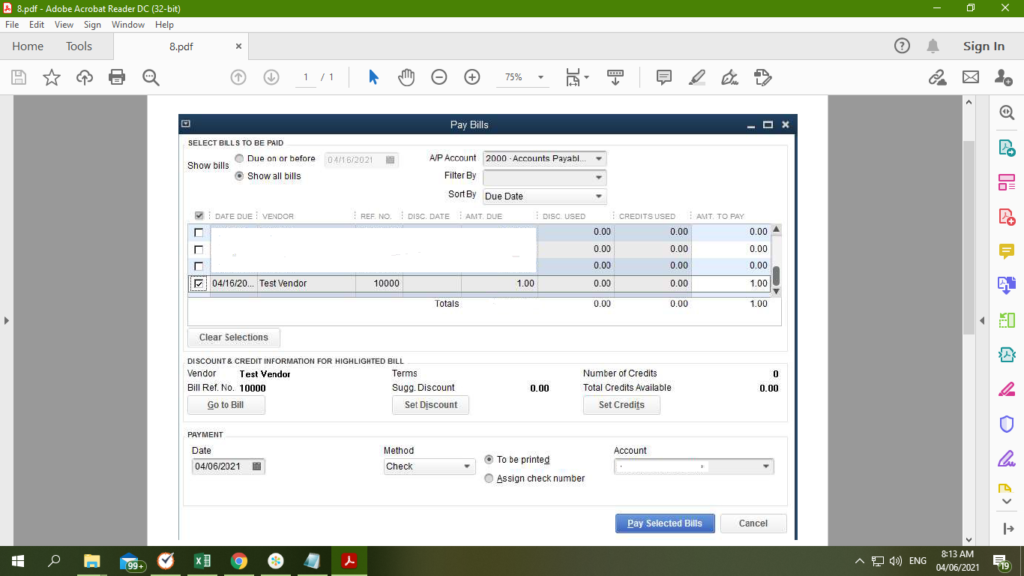The width and height of the screenshot is (1024, 576).
Task: Open the sticky note Comment tool
Action: [x=663, y=77]
